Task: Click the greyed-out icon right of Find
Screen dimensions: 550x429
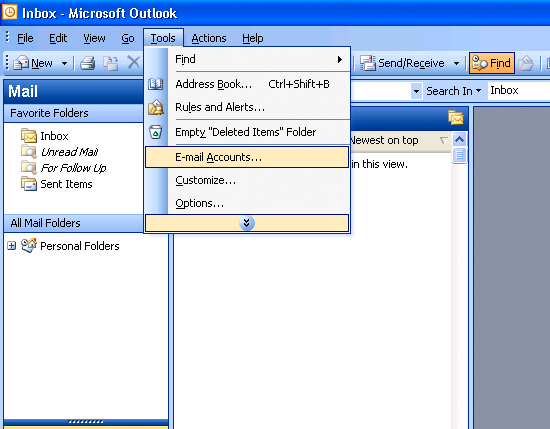Action: point(526,63)
